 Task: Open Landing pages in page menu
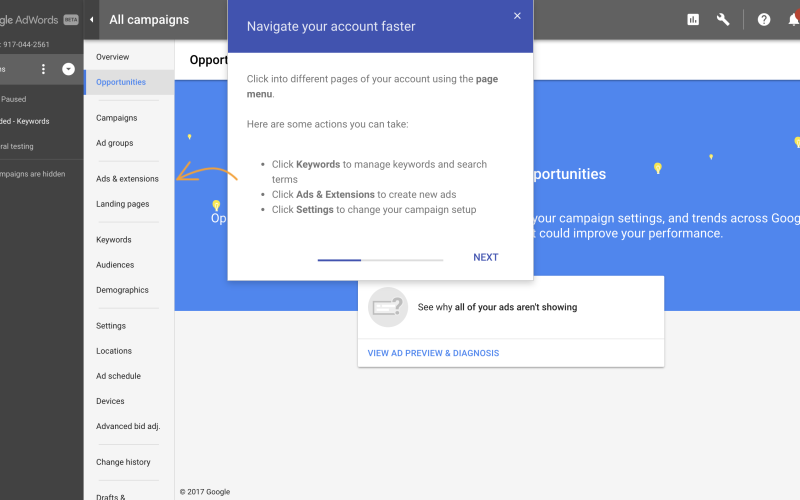click(x=122, y=204)
